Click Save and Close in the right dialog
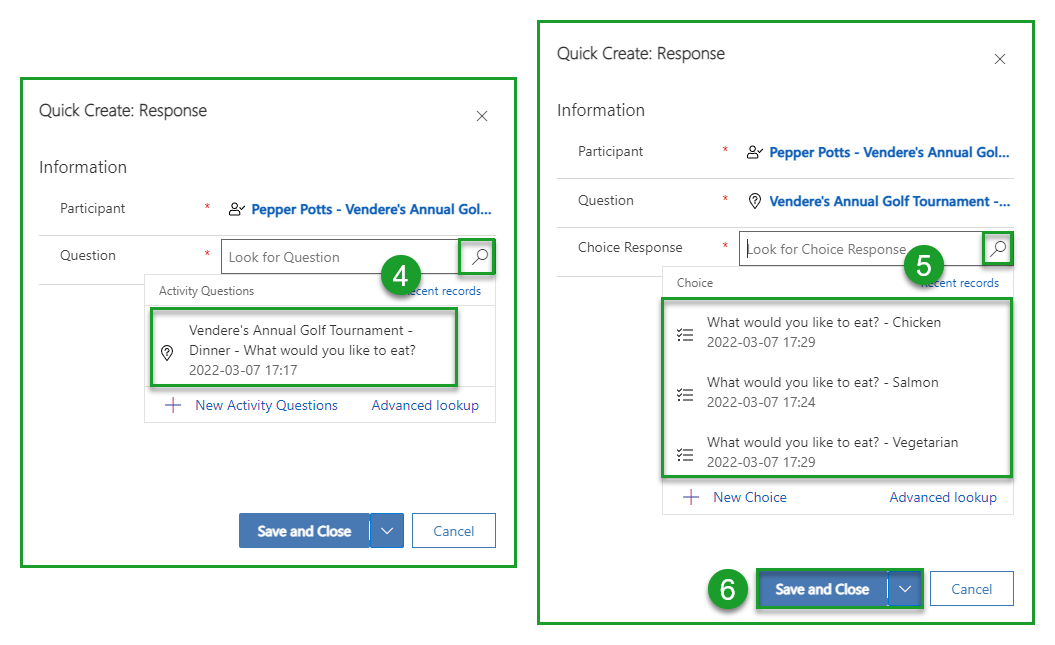 click(822, 589)
